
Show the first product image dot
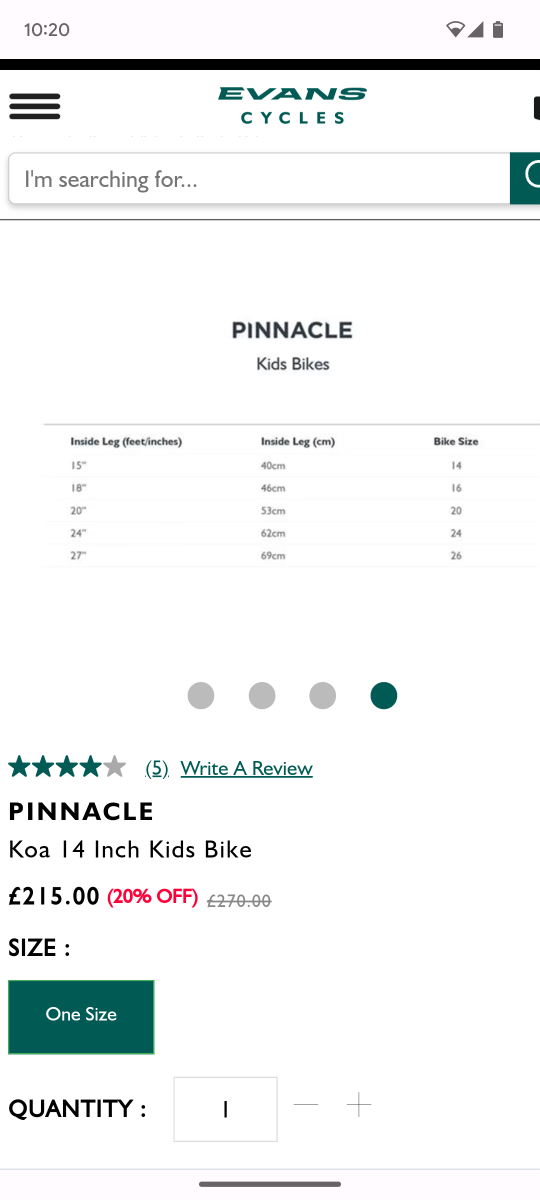click(201, 695)
